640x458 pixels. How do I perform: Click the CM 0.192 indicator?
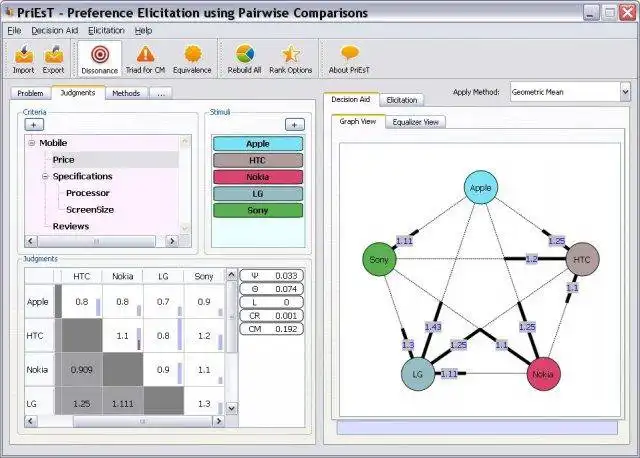(271, 329)
